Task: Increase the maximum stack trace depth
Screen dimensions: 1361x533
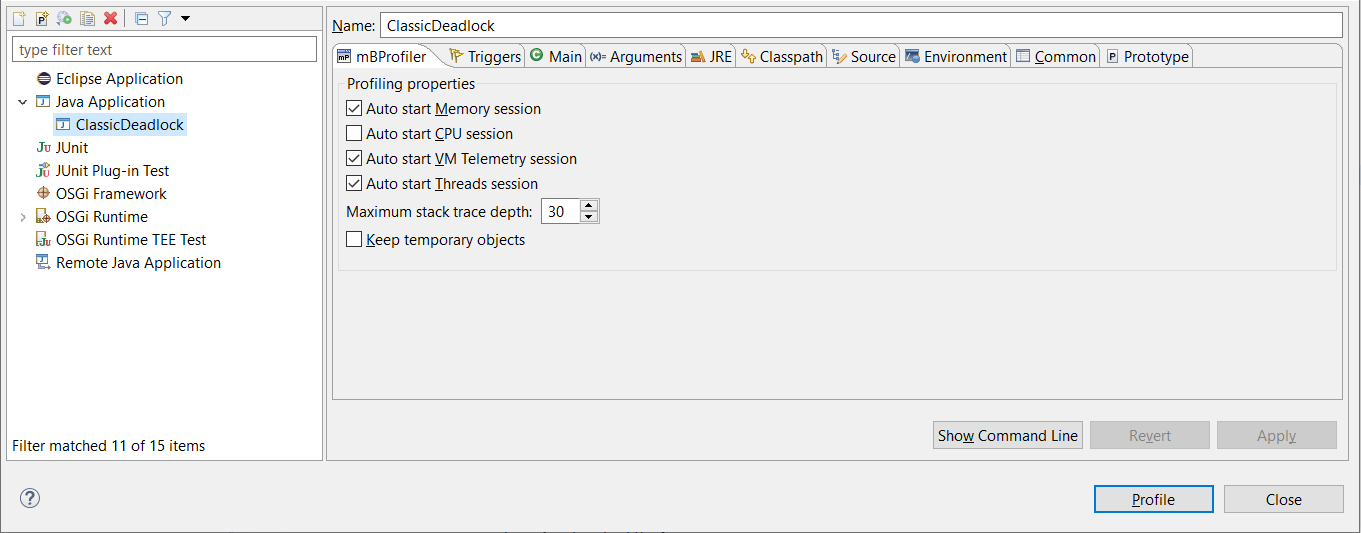Action: [589, 206]
